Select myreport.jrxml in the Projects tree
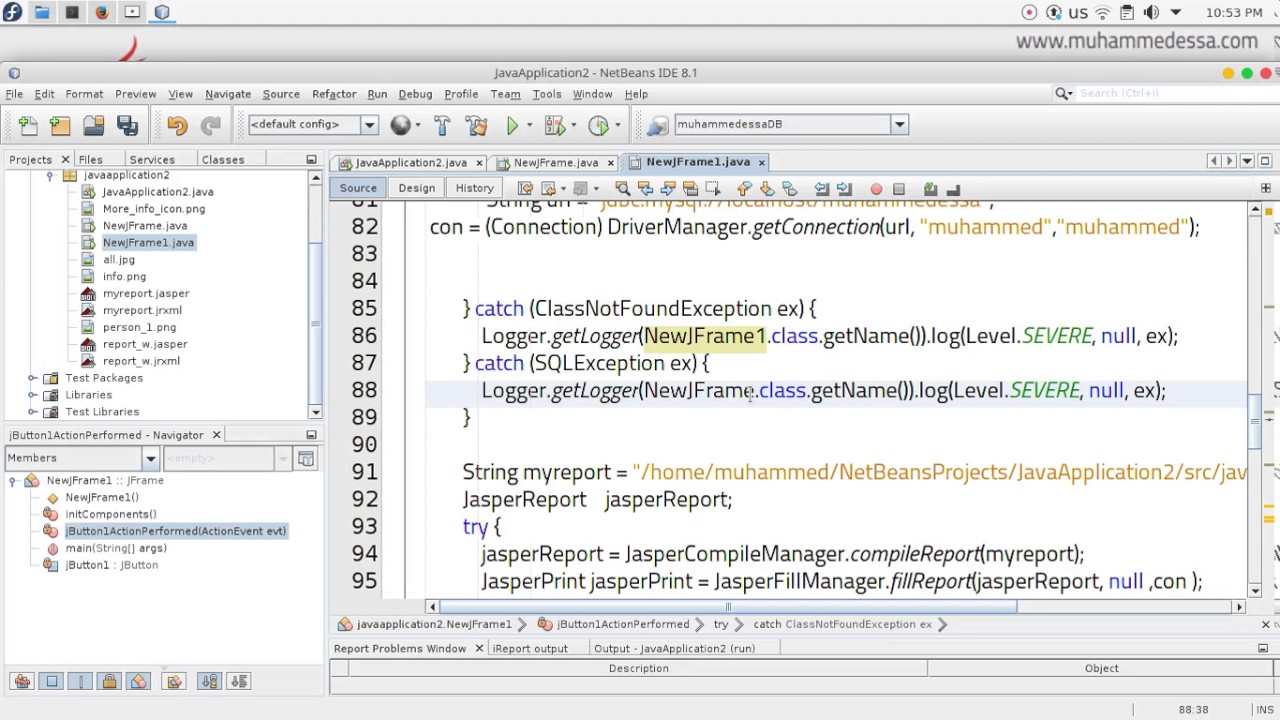Screen dimensions: 1280x720 tap(142, 310)
